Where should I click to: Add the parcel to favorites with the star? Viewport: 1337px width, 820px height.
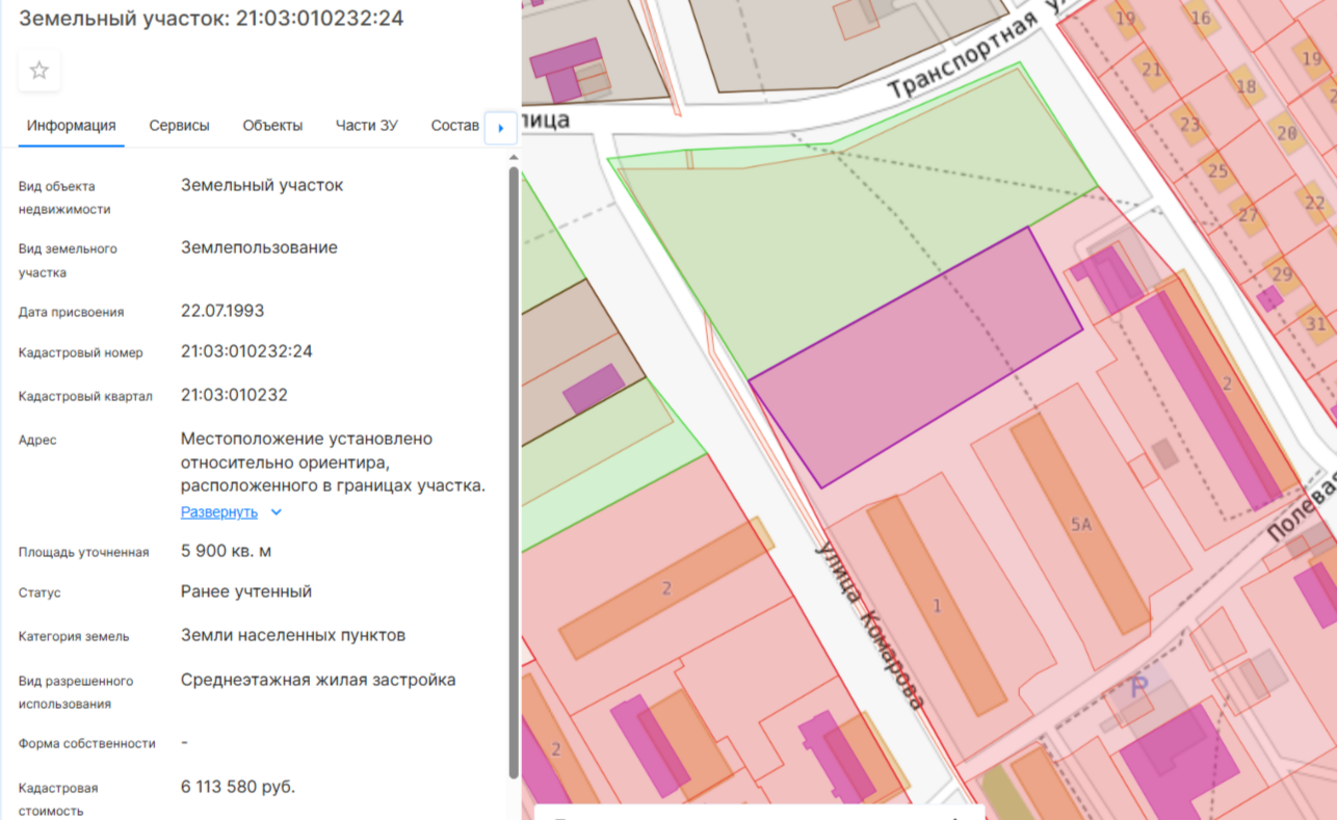[x=39, y=71]
